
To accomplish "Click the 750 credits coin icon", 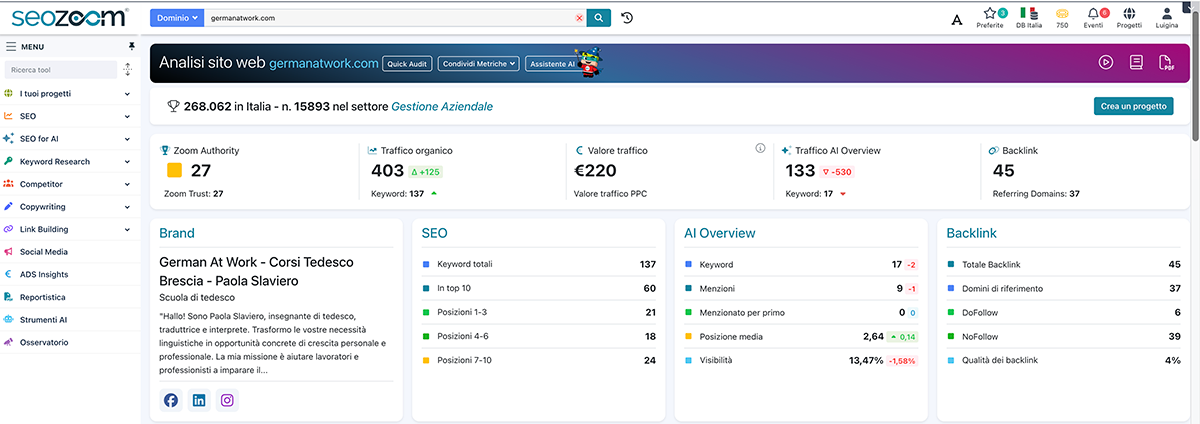I will [1062, 18].
